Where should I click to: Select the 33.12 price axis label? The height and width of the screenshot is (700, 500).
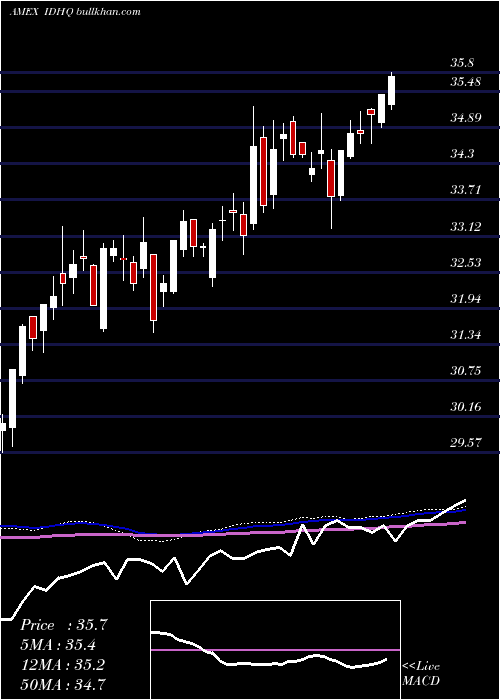coord(465,227)
